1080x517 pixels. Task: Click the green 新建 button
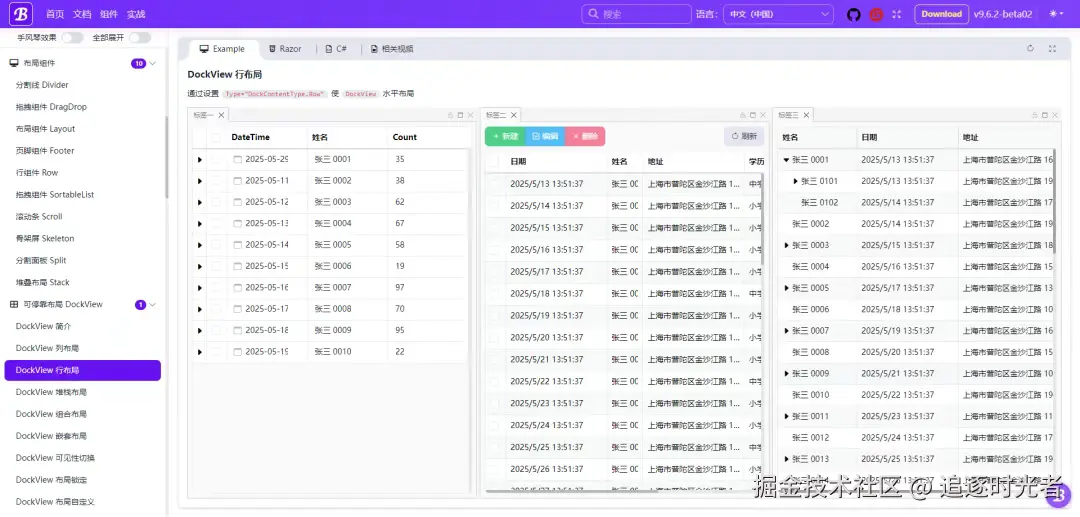(505, 136)
